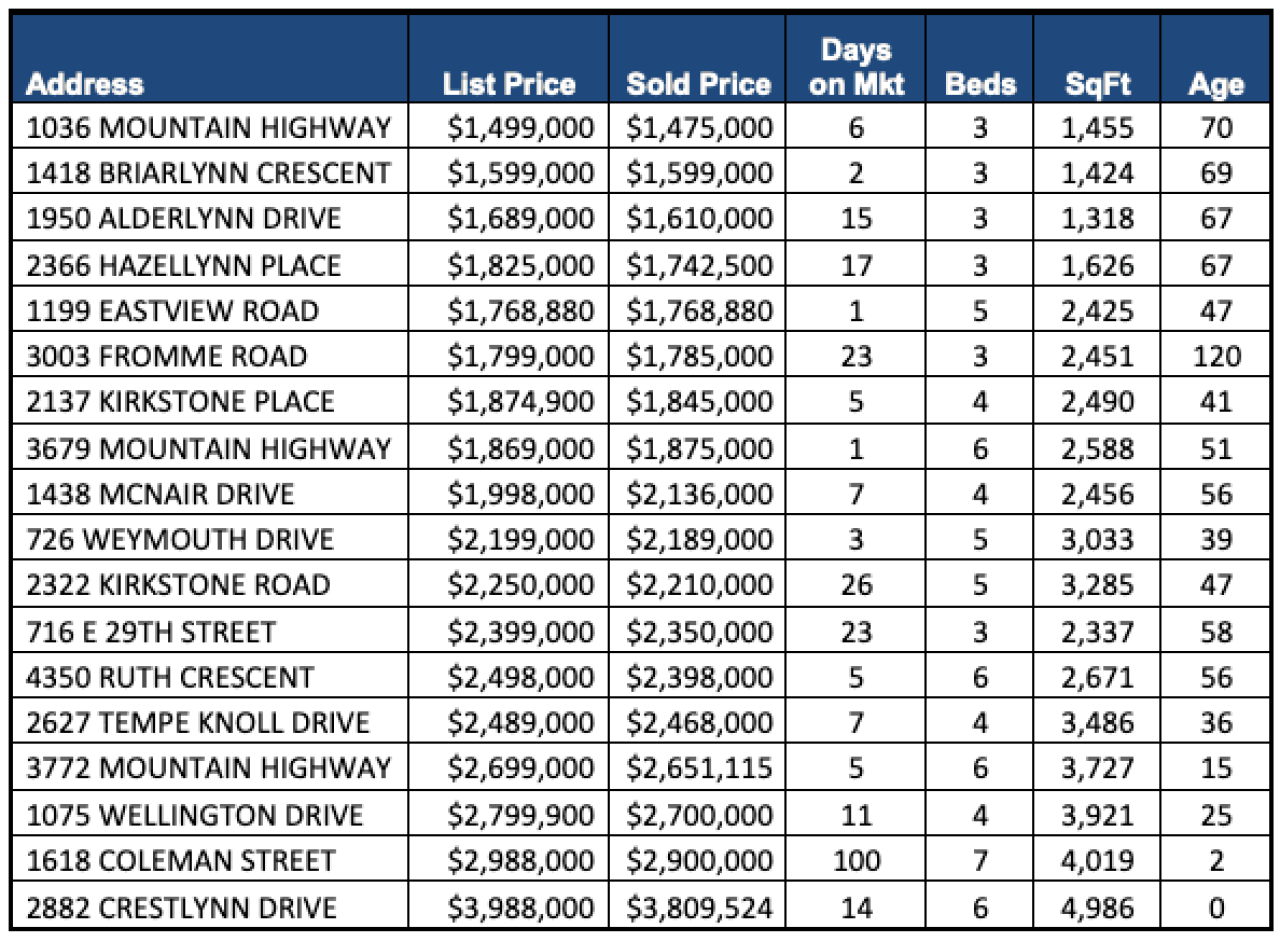Select the 1036 Mountain Highway address cell
The image size is (1280, 942).
point(208,128)
